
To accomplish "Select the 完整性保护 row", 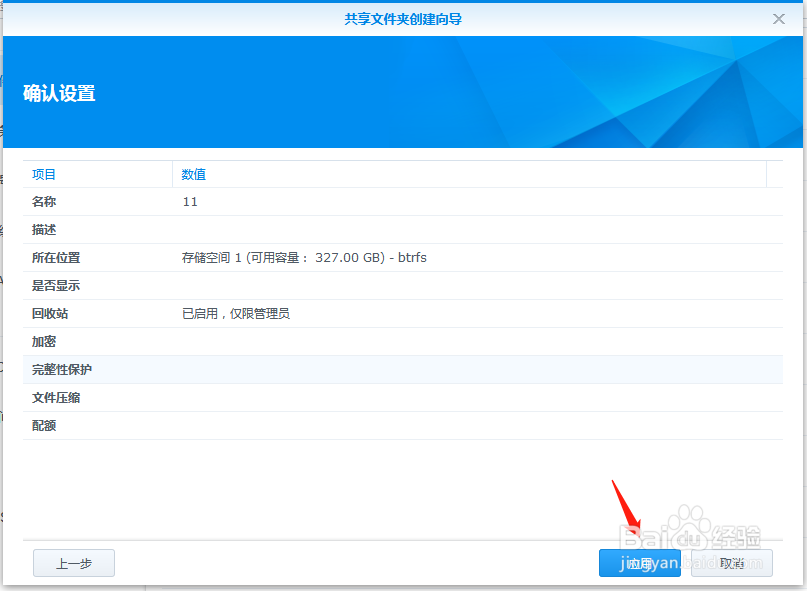I will coord(403,370).
